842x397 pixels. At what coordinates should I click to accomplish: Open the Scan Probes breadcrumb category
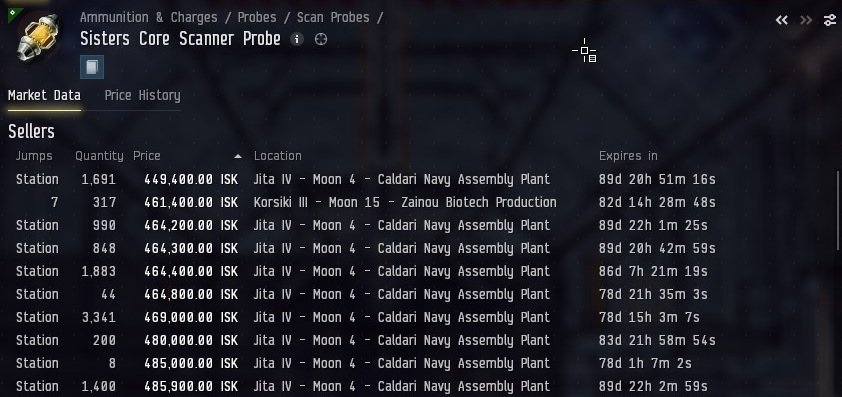pos(333,17)
